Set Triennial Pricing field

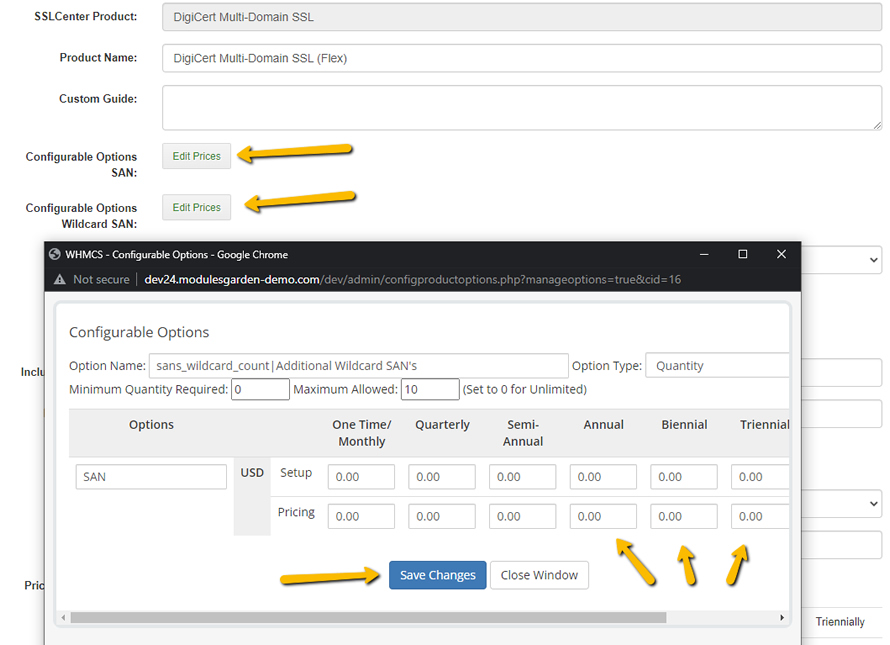click(760, 516)
